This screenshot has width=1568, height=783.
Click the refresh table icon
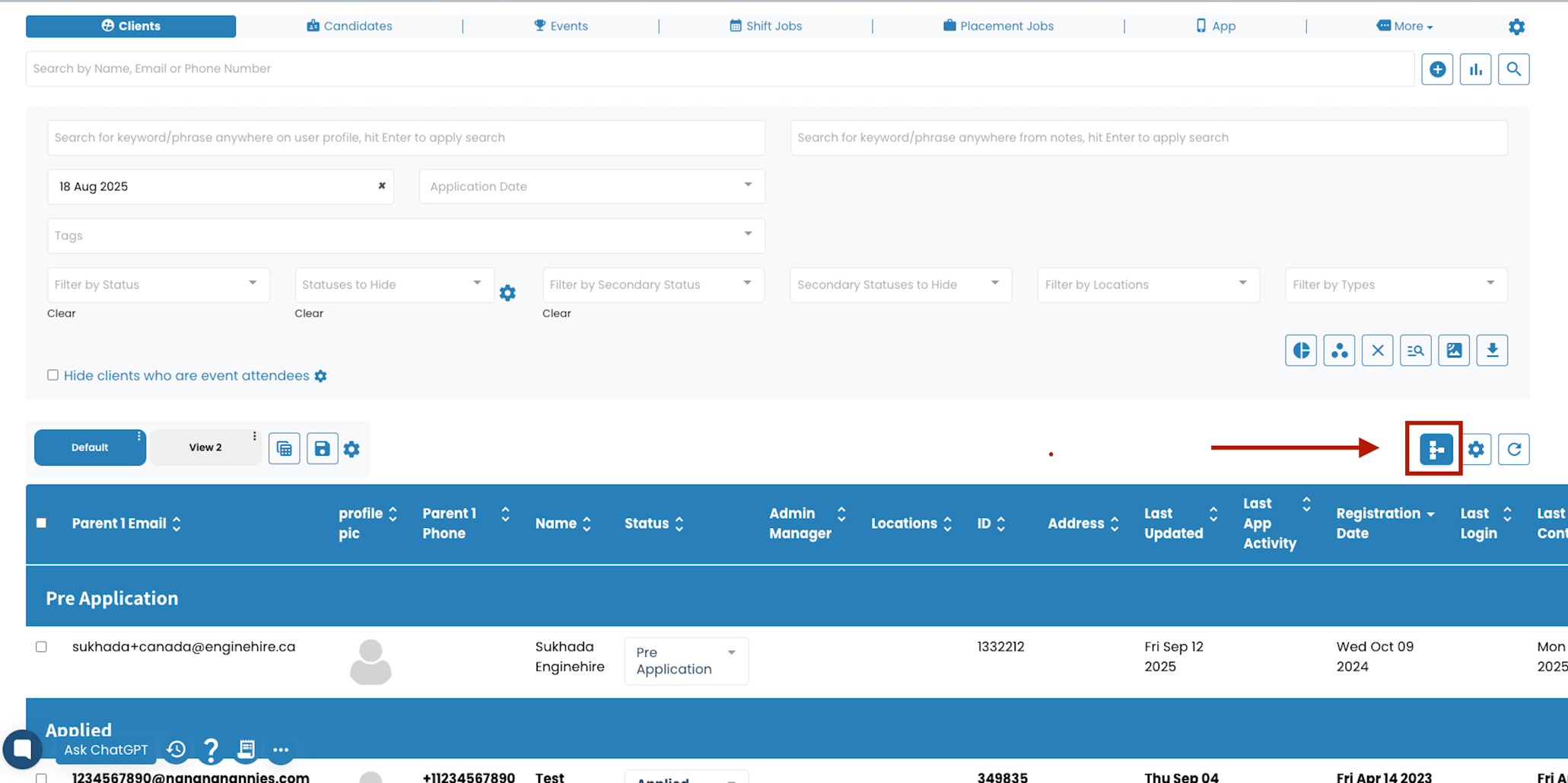tap(1514, 450)
